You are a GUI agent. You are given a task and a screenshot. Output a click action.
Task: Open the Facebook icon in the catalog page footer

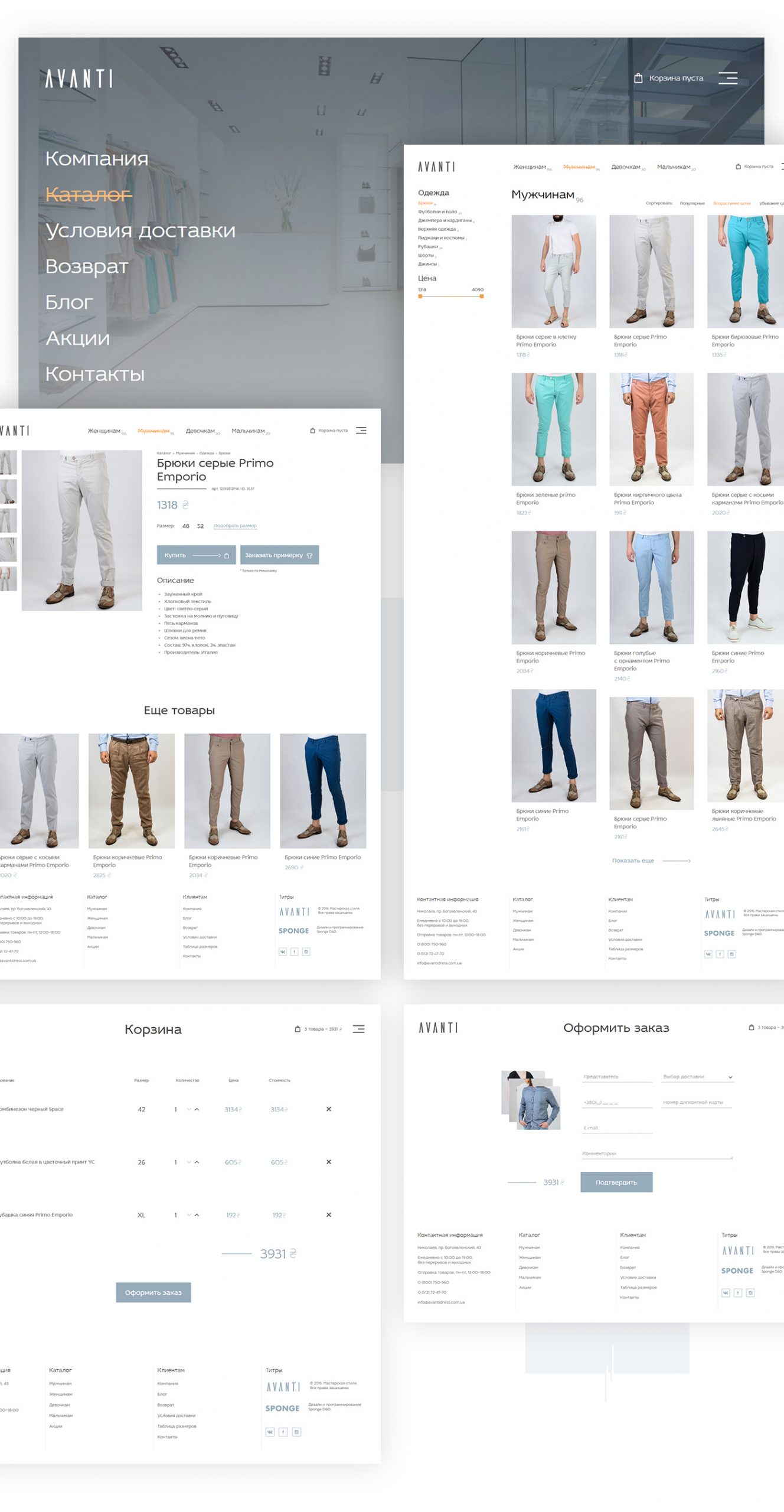click(720, 954)
